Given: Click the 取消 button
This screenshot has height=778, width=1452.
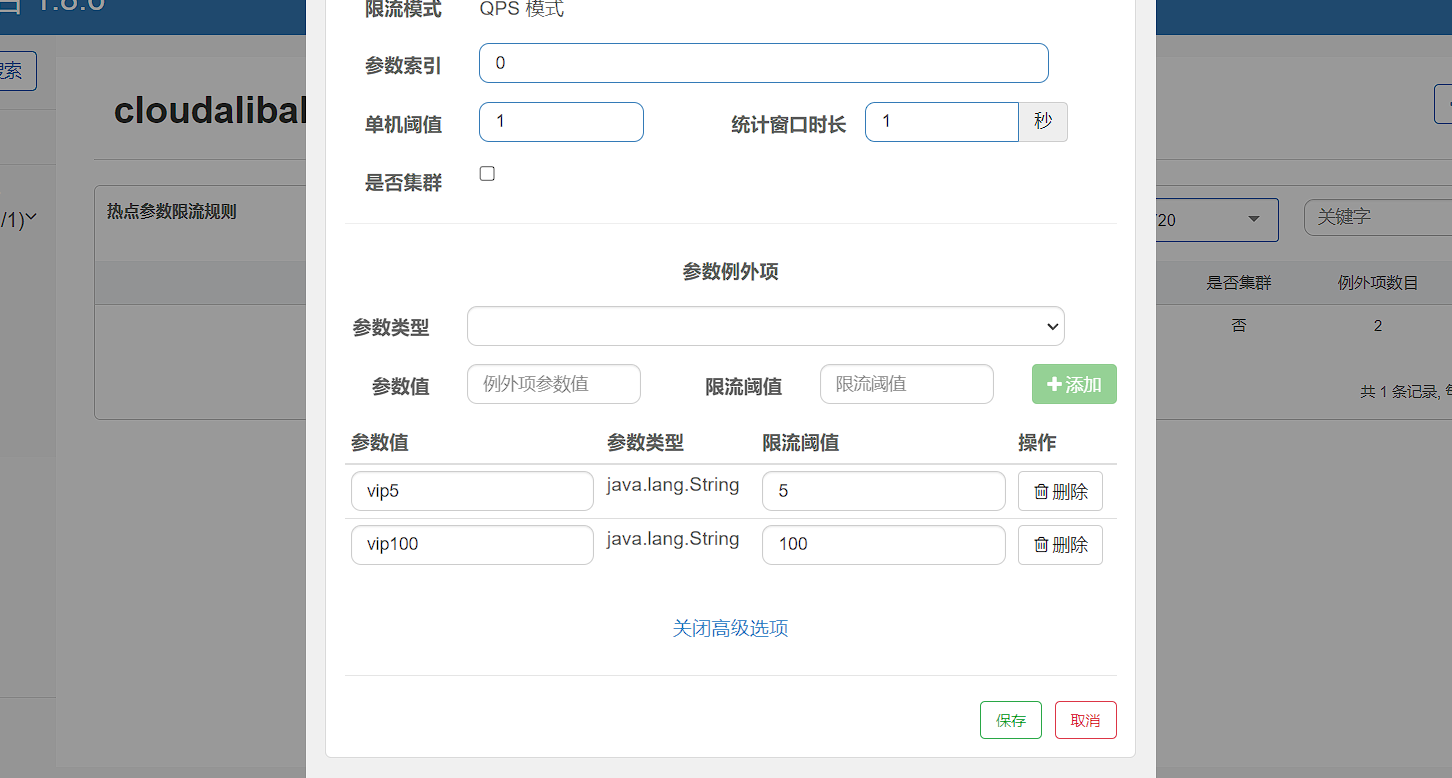Looking at the screenshot, I should tap(1085, 720).
